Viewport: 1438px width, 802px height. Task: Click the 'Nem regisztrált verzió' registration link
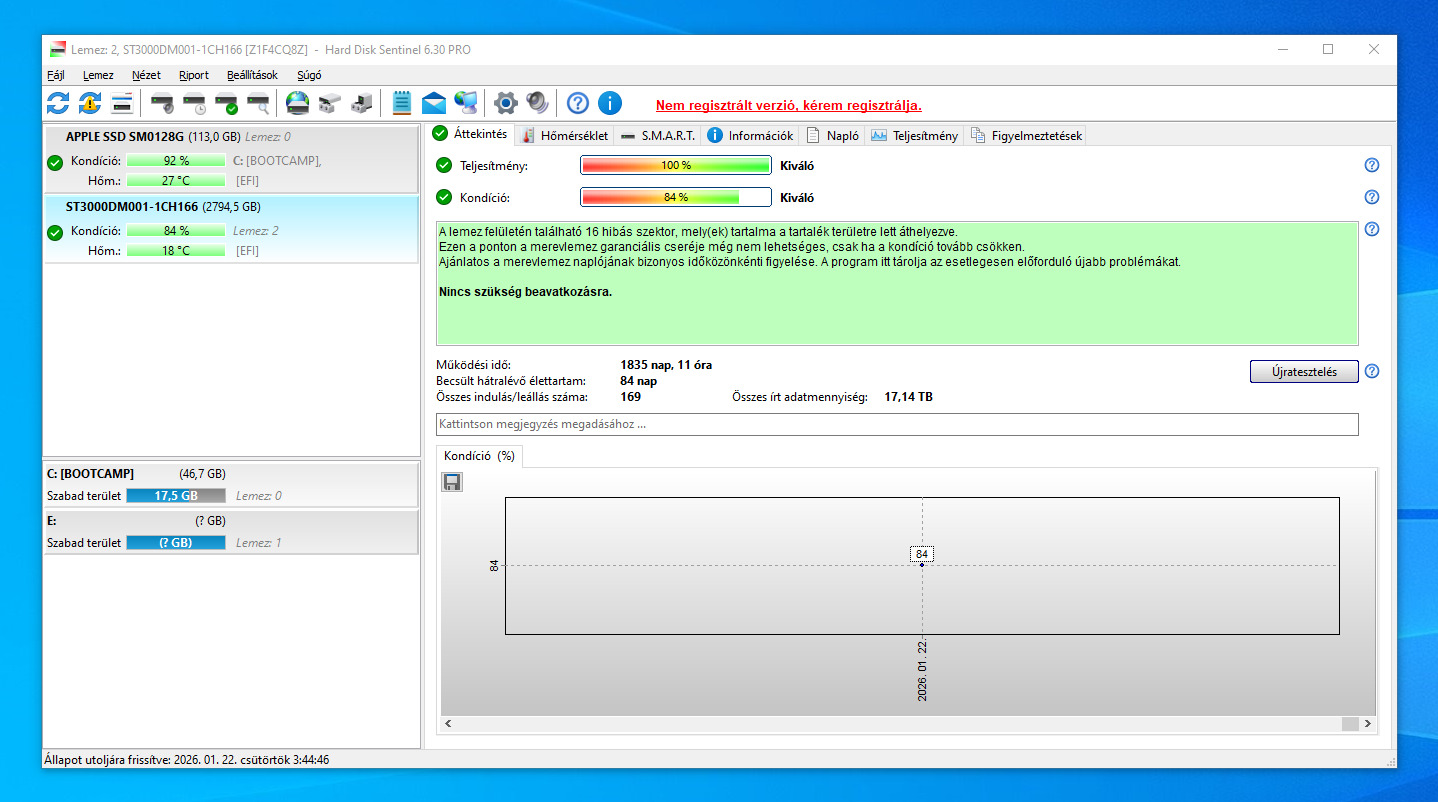coord(789,105)
